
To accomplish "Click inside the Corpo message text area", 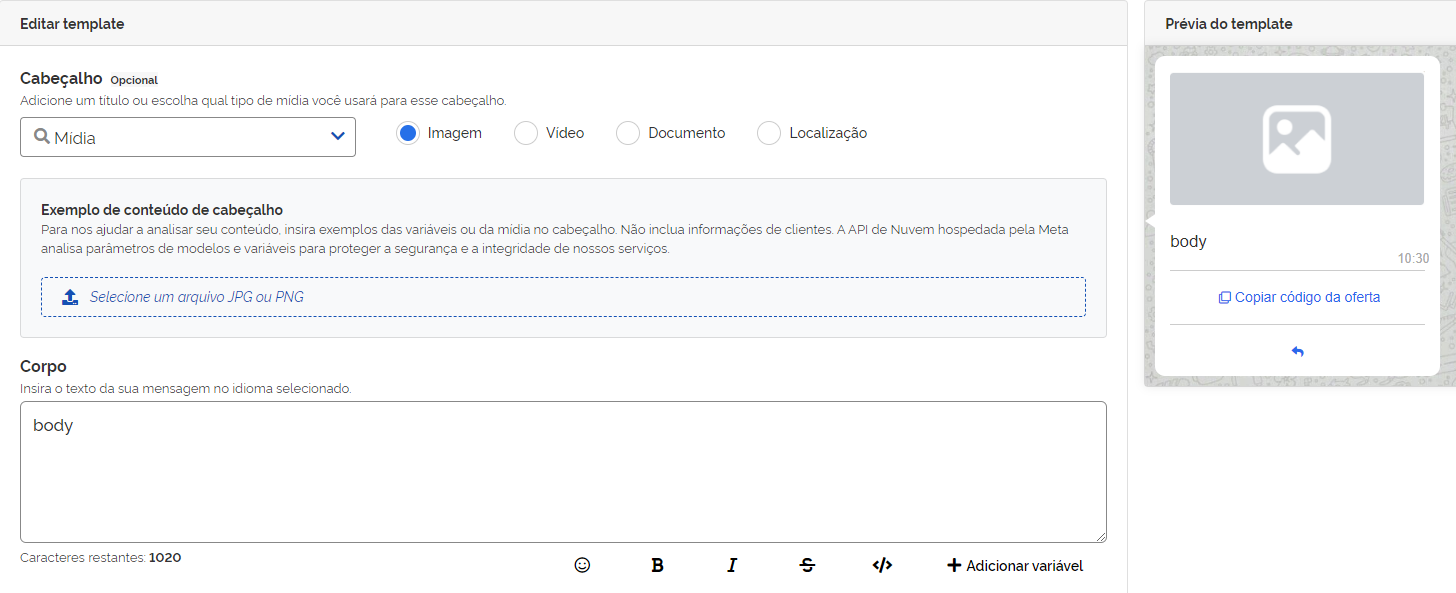I will tap(563, 472).
